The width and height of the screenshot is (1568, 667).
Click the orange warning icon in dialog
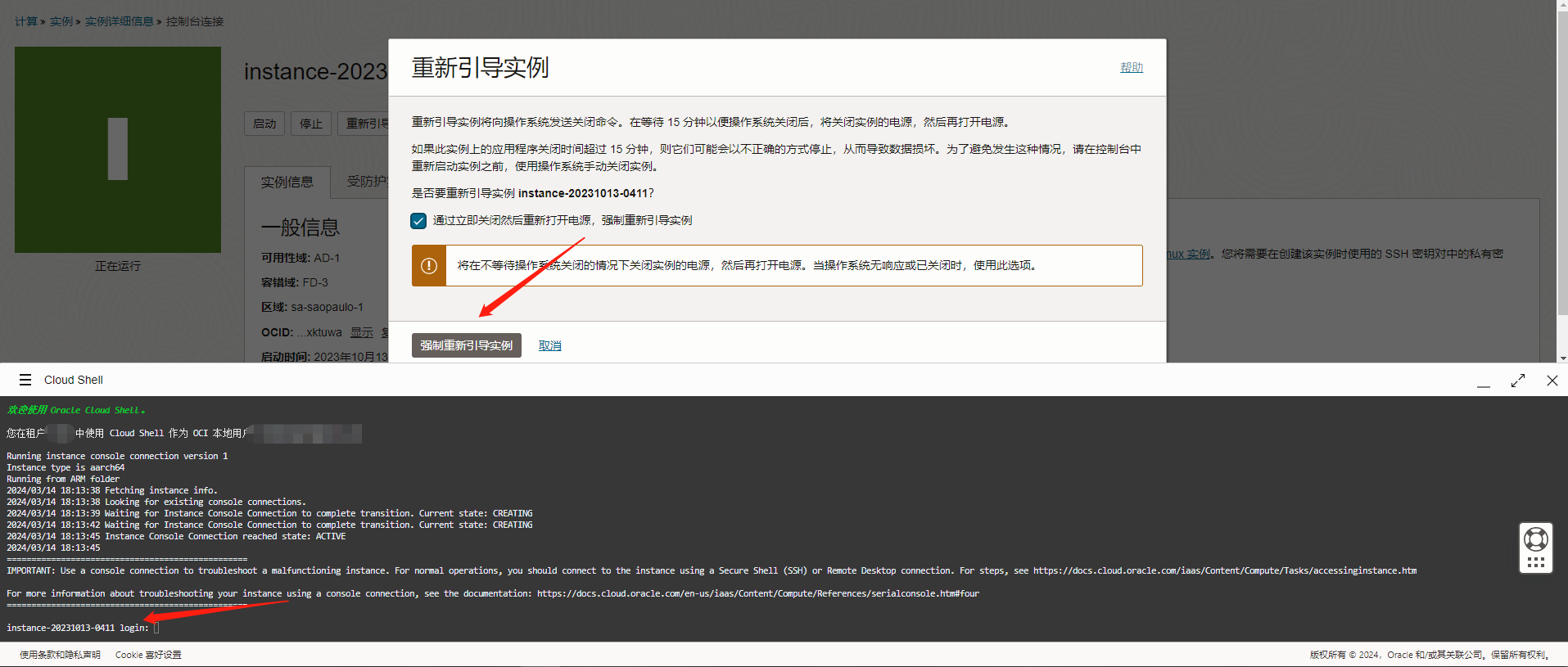click(429, 266)
